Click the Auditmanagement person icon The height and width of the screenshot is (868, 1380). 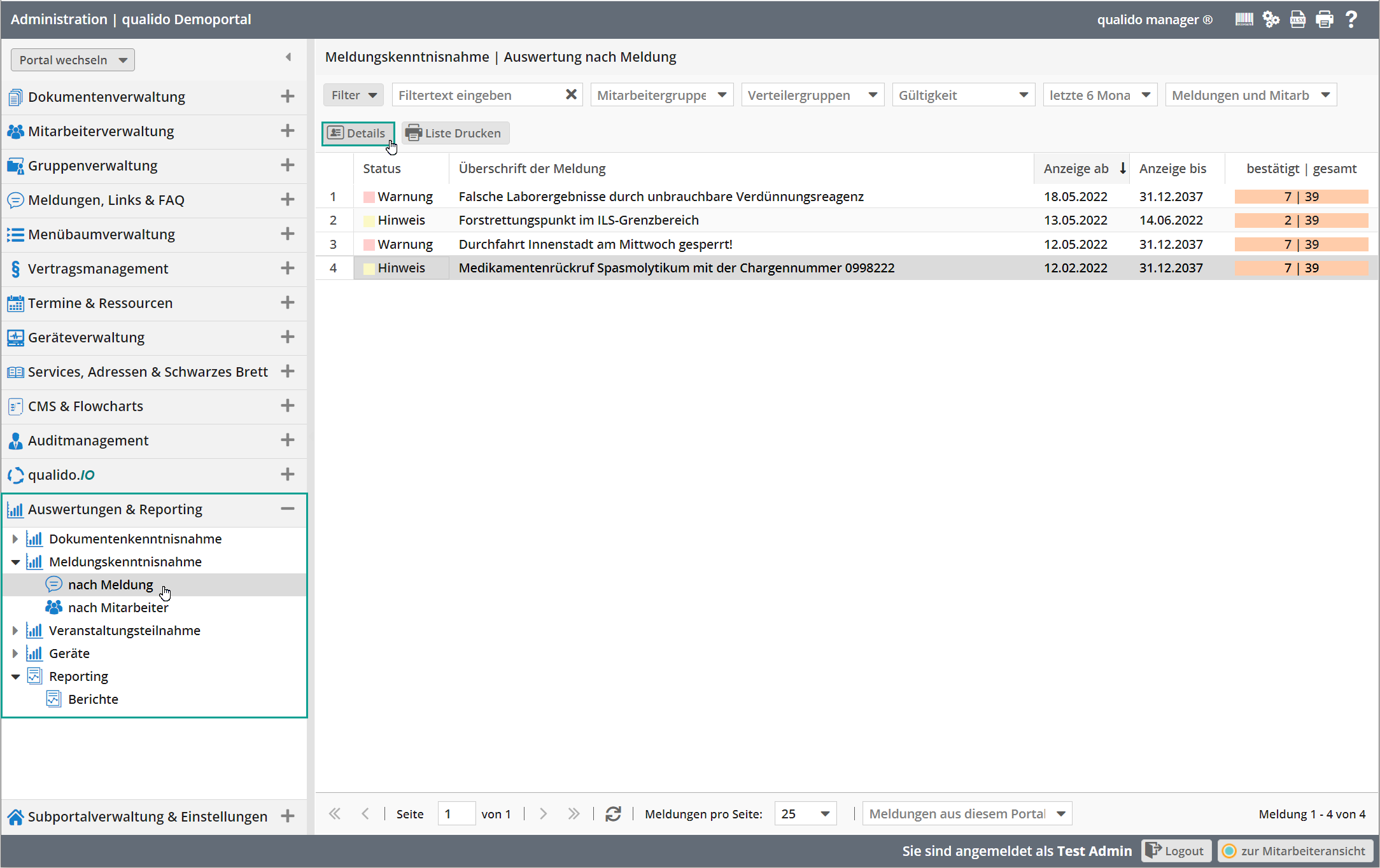(x=15, y=440)
